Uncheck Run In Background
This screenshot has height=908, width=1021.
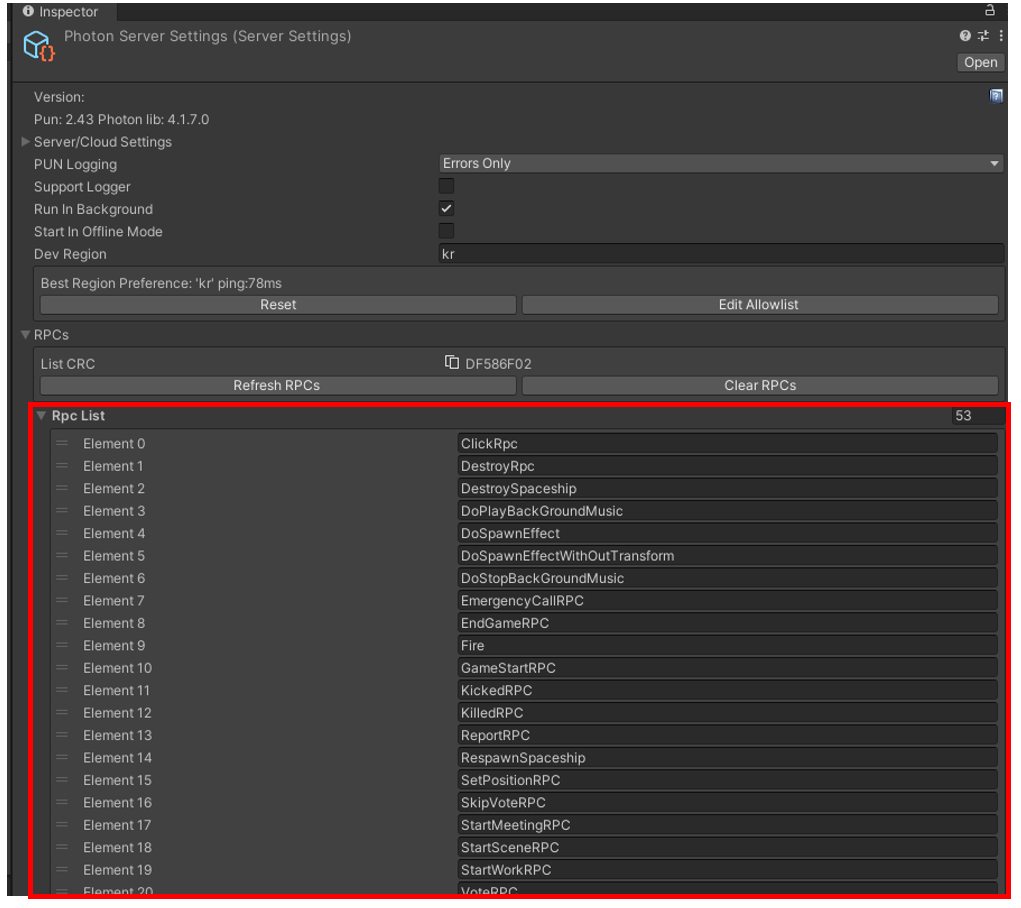pos(446,208)
